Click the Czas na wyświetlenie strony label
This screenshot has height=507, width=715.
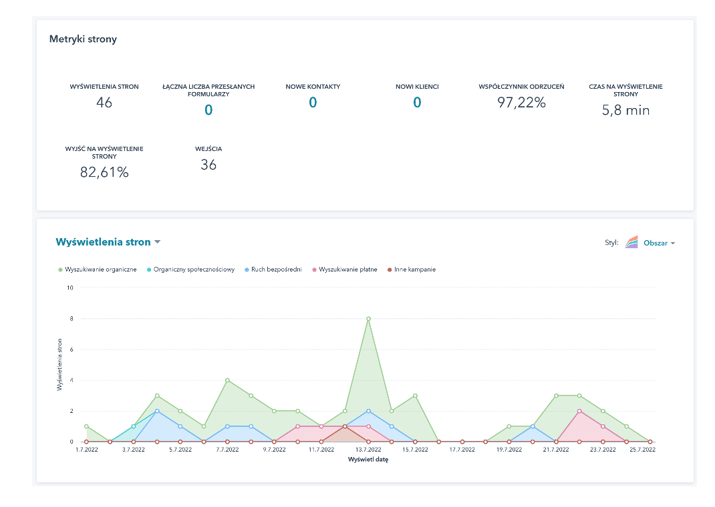pyautogui.click(x=626, y=90)
